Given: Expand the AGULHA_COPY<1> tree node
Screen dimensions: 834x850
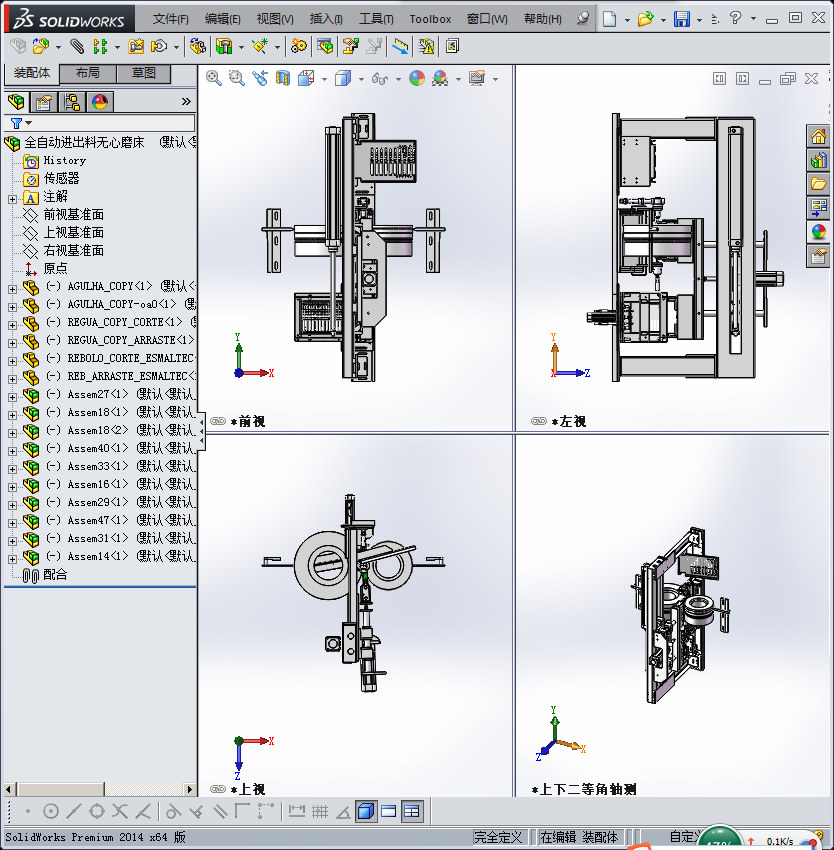Looking at the screenshot, I should tap(12, 289).
